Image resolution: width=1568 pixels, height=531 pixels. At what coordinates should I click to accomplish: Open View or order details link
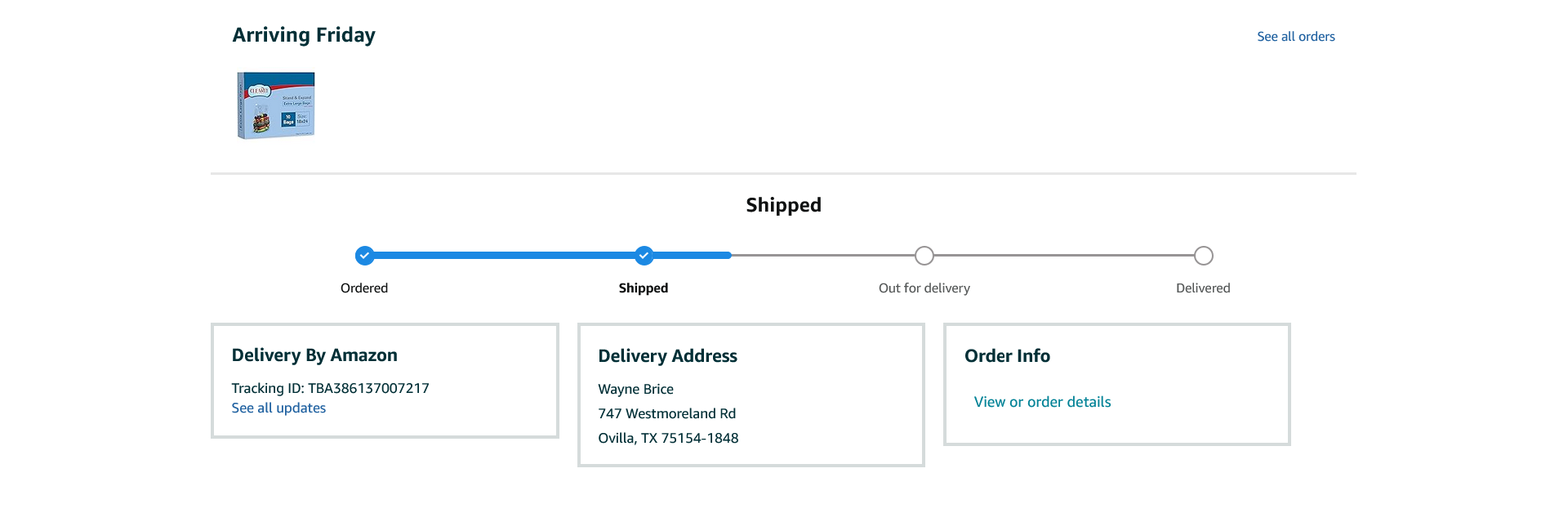click(x=1042, y=402)
